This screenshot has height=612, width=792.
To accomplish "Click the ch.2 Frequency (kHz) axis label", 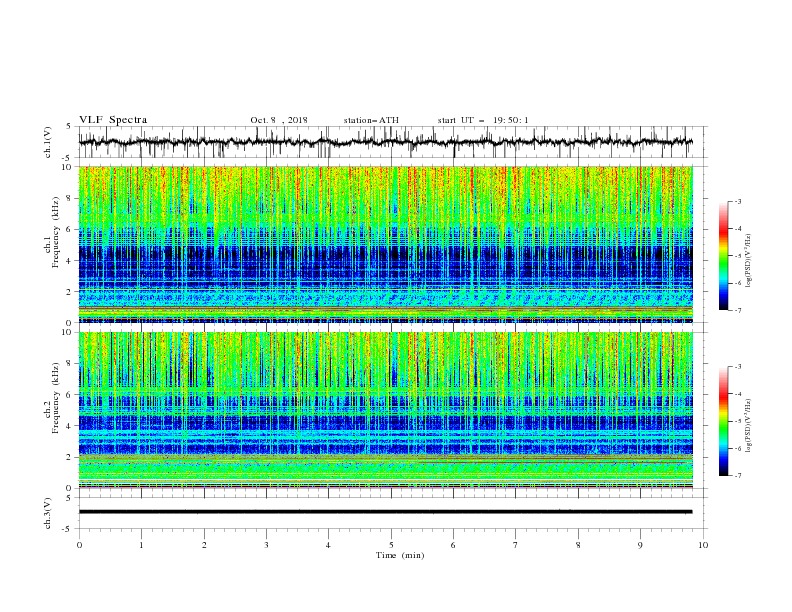I will click(52, 398).
